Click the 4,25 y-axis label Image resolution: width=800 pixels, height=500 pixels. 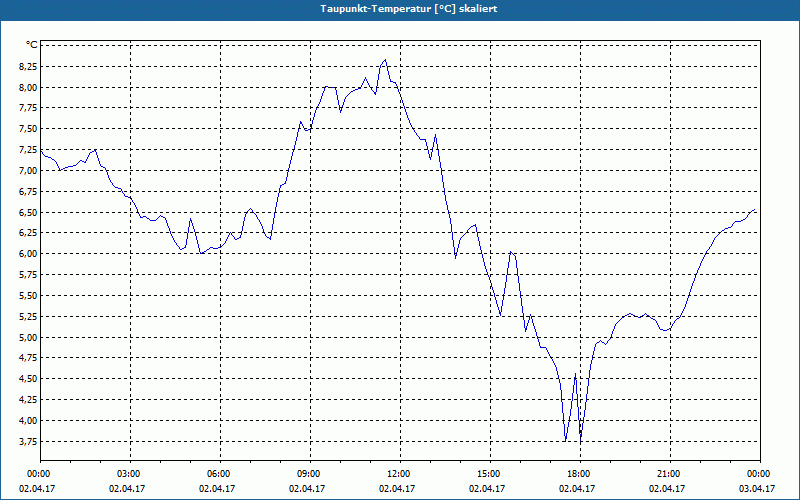coord(28,399)
